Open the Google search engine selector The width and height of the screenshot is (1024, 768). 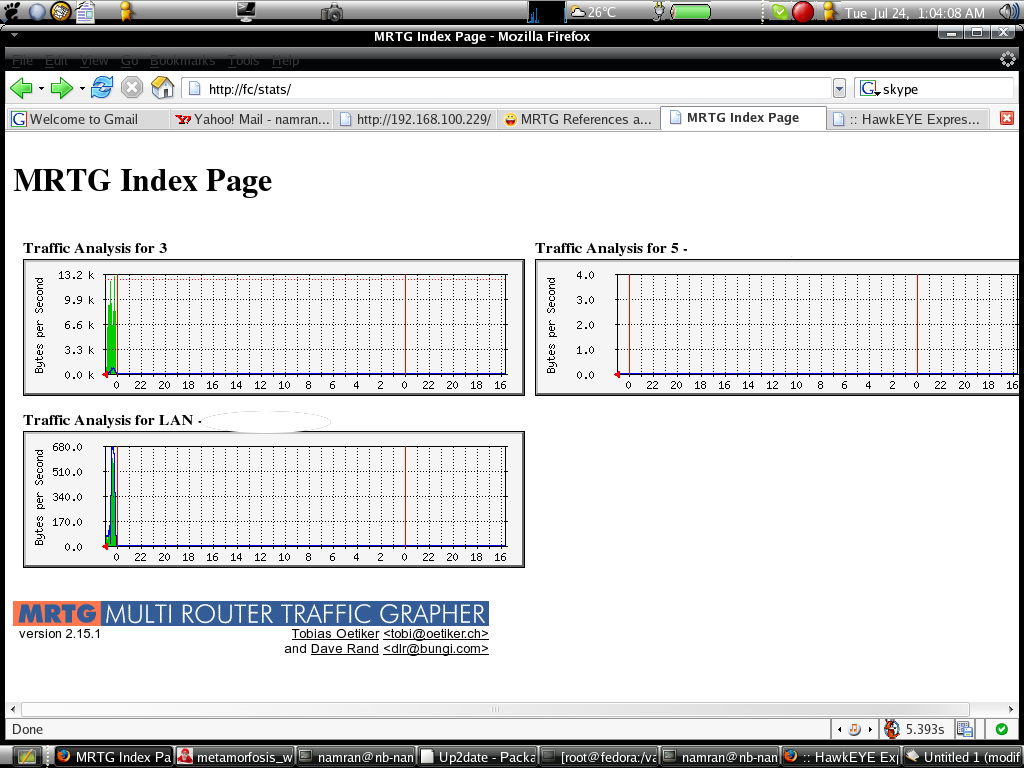tap(868, 89)
